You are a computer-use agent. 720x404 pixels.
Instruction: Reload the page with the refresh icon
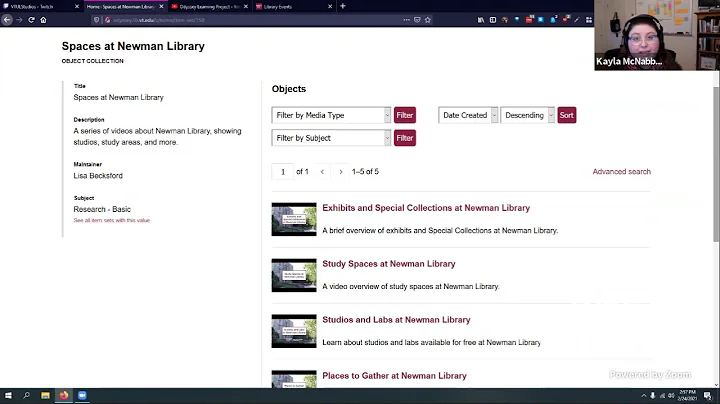[x=31, y=20]
